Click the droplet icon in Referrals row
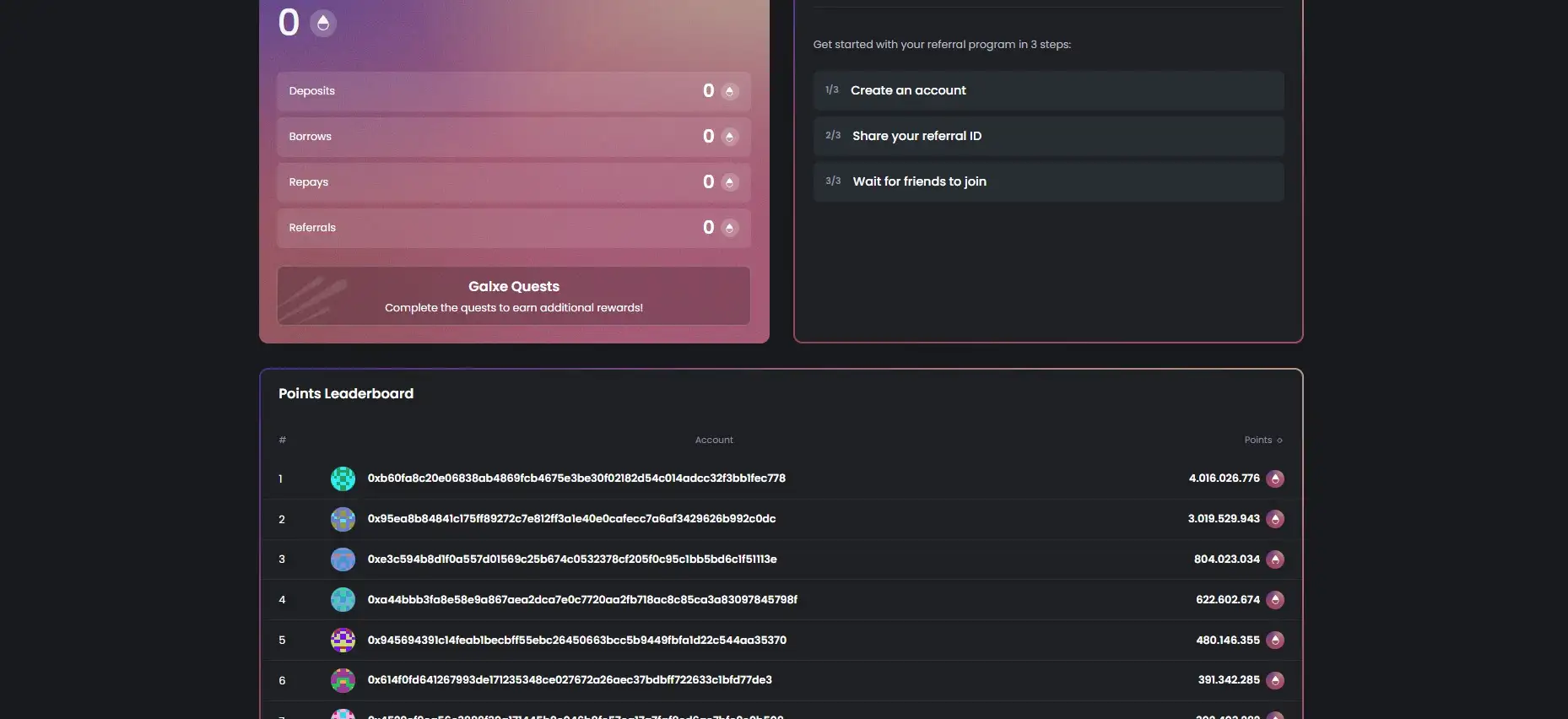 point(729,228)
